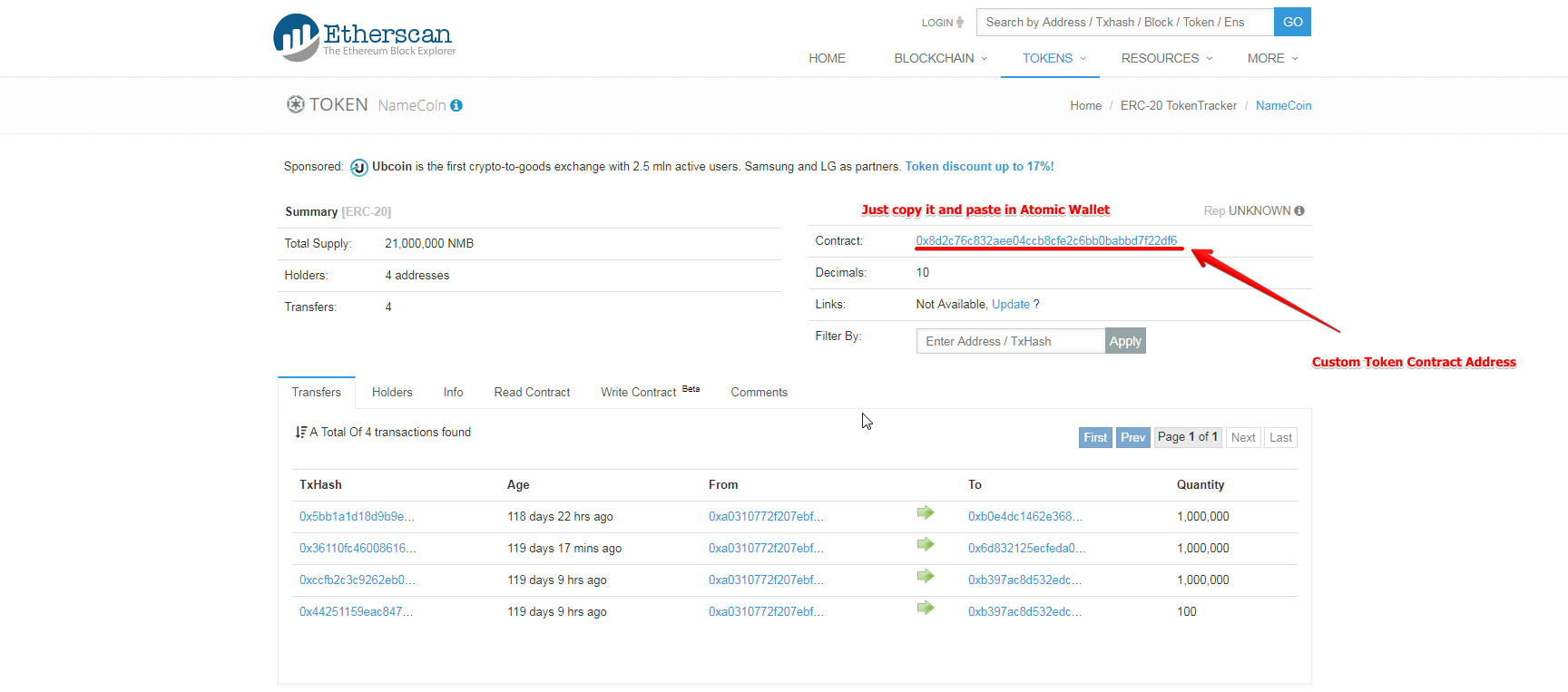Click the Prev page button
Screen dimensions: 1568x692
pos(1132,437)
